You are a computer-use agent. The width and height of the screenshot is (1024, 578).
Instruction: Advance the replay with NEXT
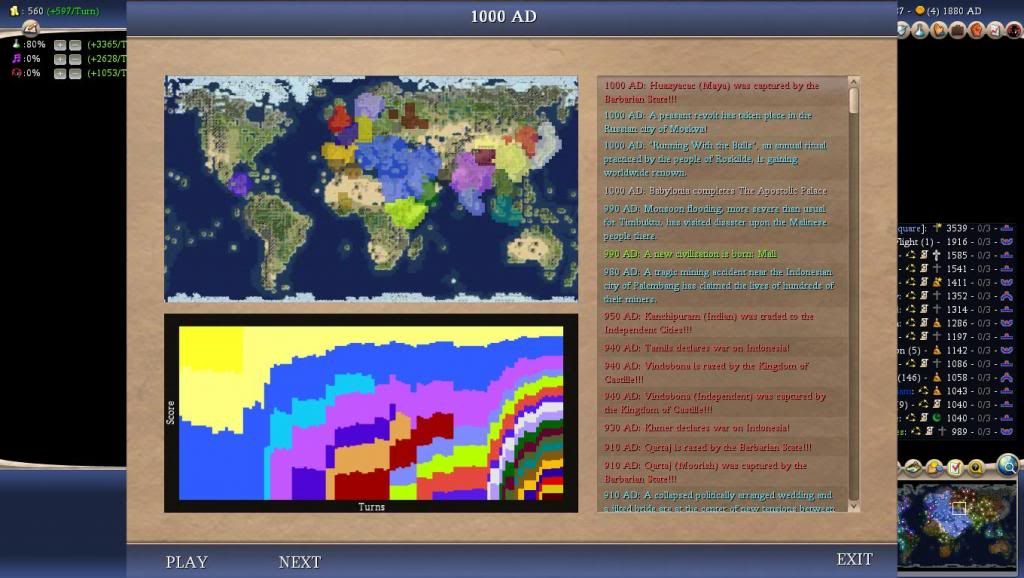click(x=300, y=562)
